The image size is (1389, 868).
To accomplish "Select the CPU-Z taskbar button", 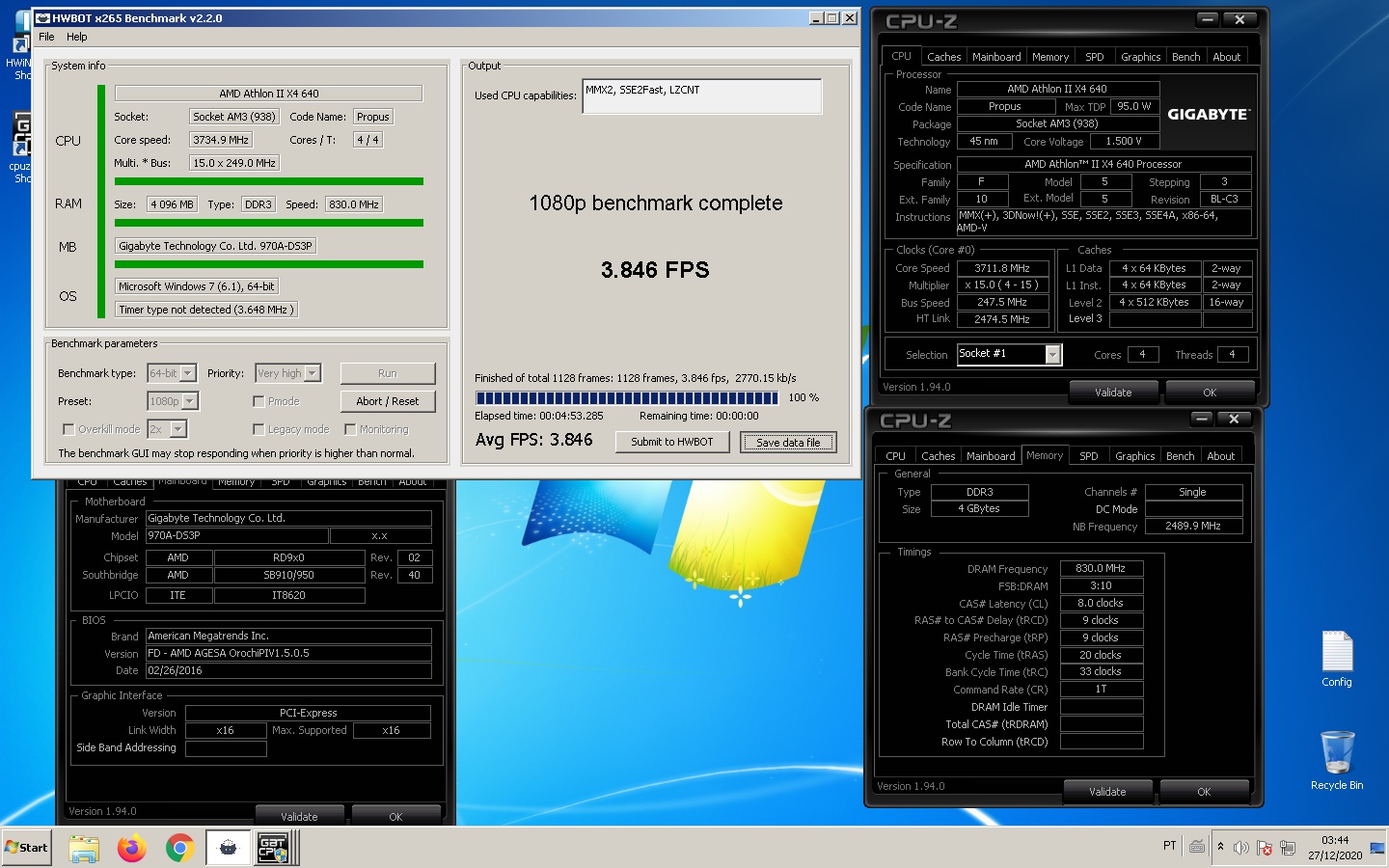I will coord(275,848).
